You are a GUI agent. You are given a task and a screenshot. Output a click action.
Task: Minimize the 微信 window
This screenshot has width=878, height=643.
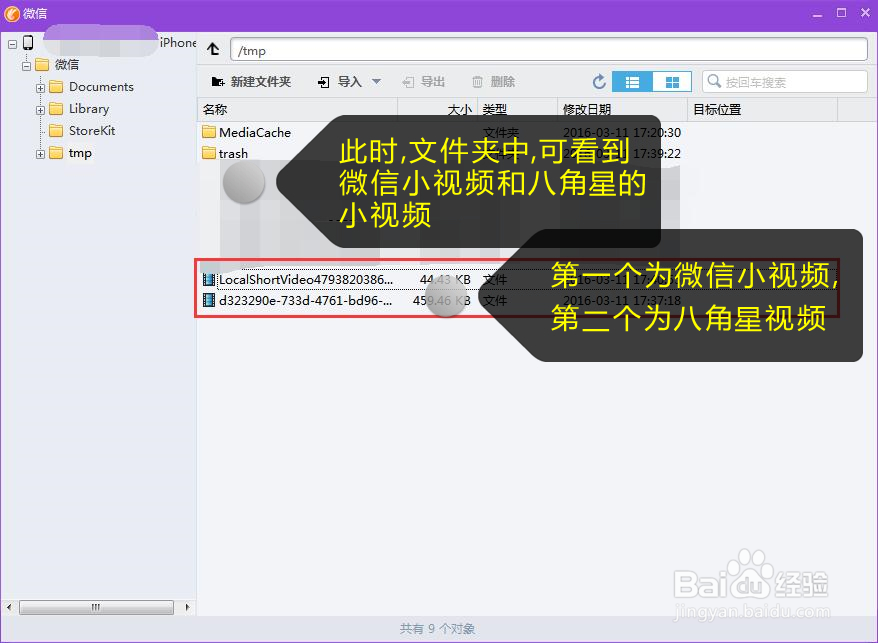point(818,13)
